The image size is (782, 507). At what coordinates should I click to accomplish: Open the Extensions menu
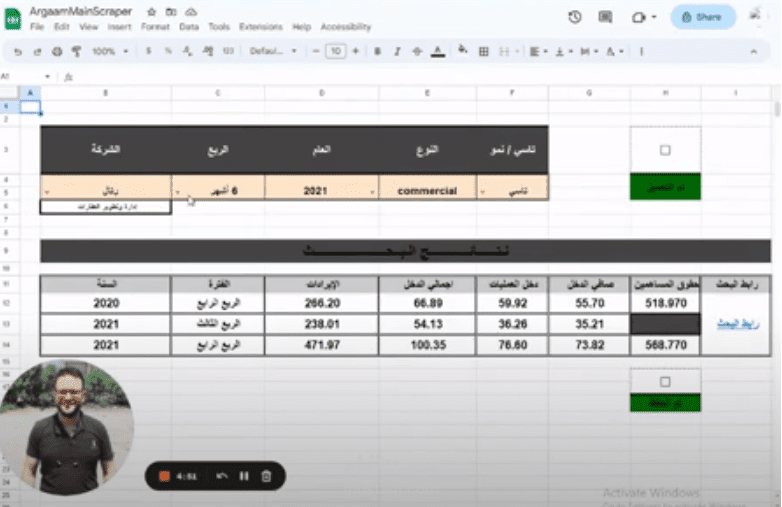(x=261, y=27)
